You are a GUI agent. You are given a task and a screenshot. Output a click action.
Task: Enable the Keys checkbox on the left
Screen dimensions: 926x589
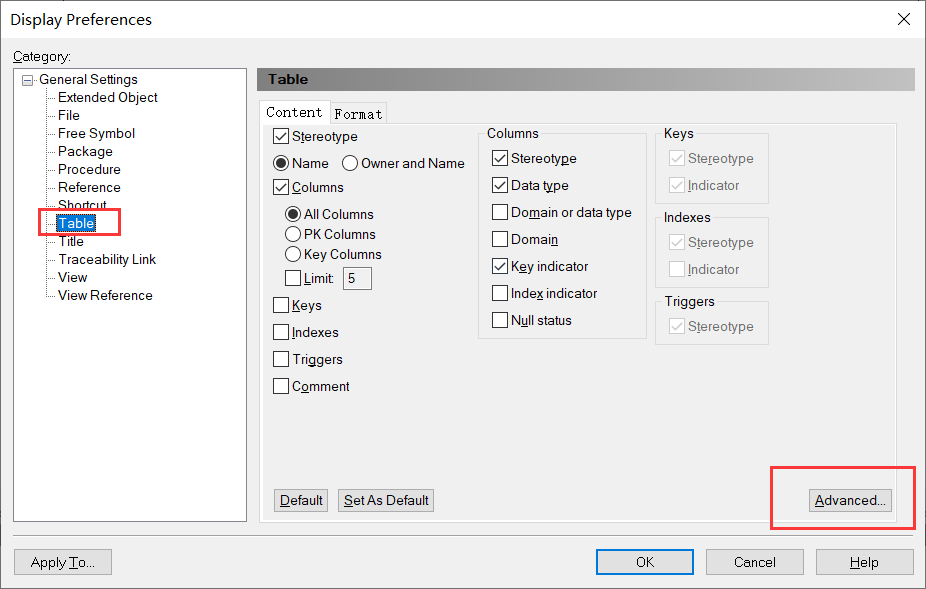[281, 305]
